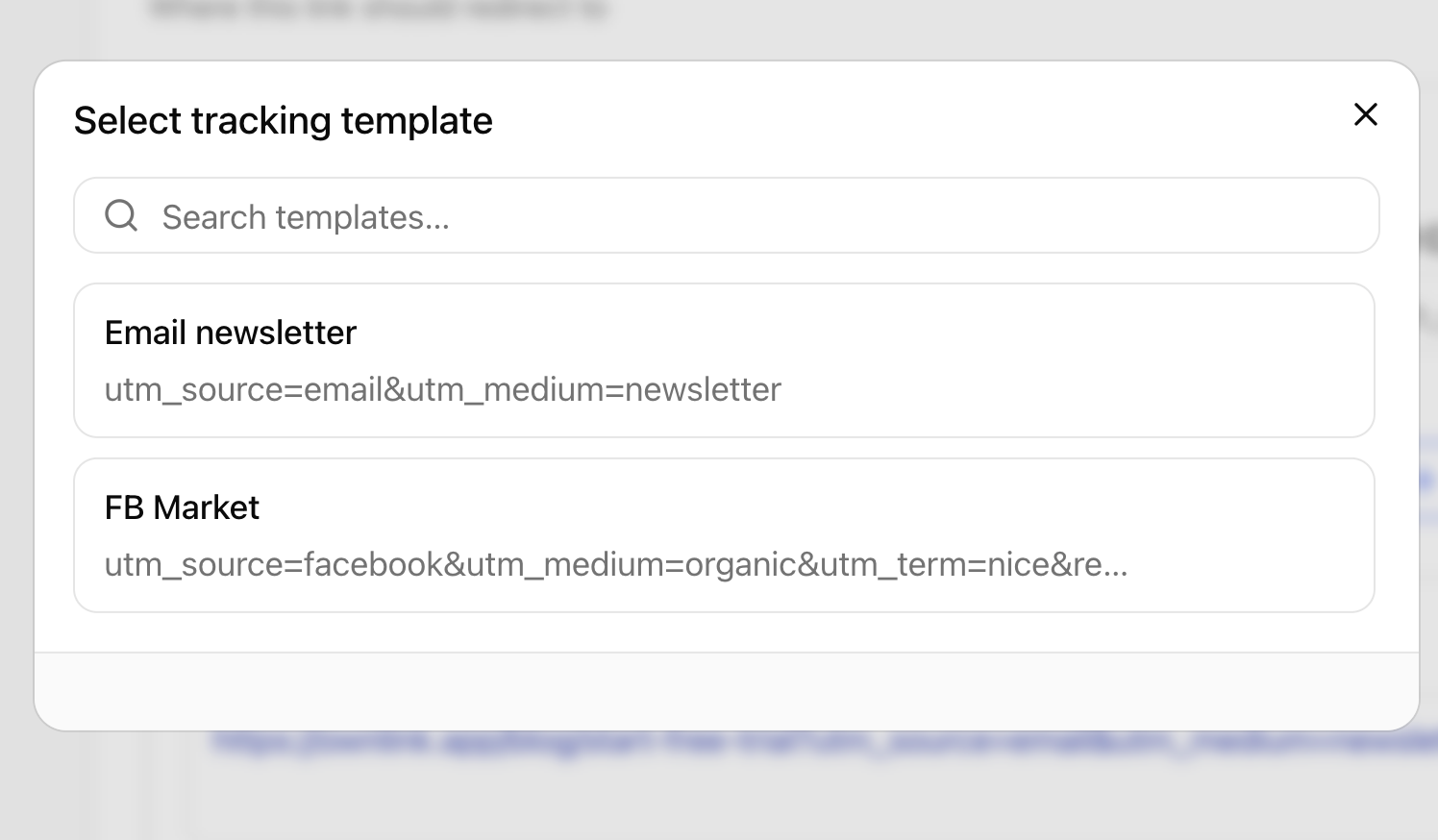Focus the Search templates input field
This screenshot has height=840, width=1438.
pyautogui.click(x=727, y=215)
